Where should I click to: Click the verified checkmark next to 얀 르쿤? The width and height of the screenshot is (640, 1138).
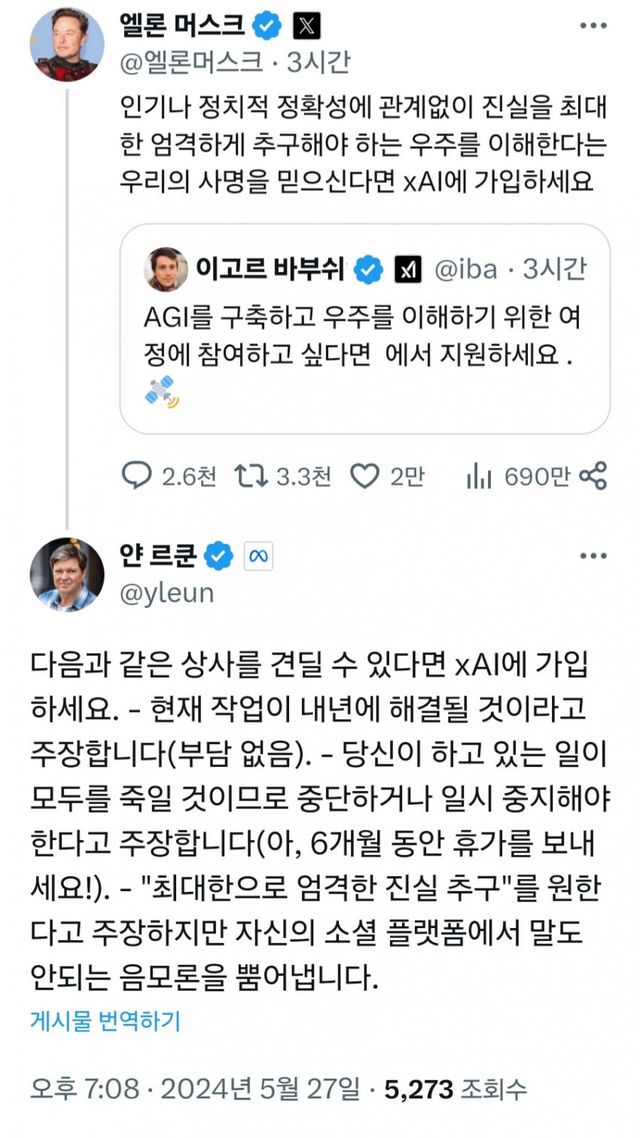220,557
